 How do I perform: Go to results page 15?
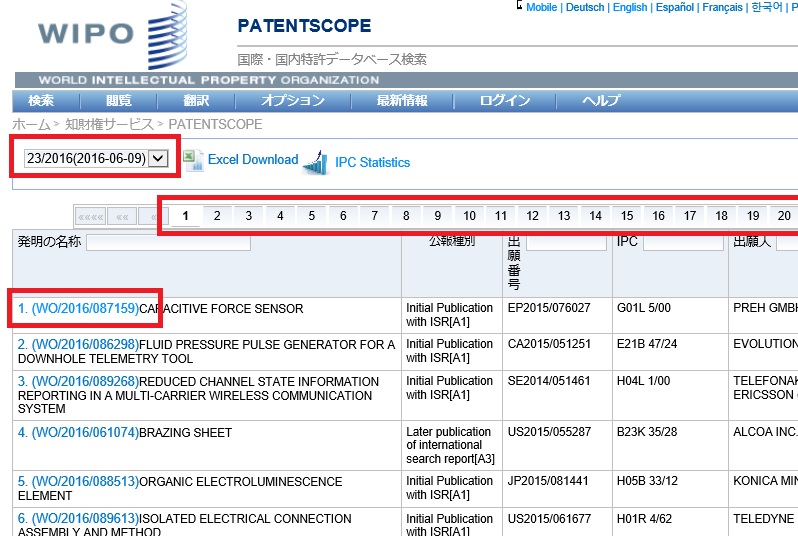[628, 216]
